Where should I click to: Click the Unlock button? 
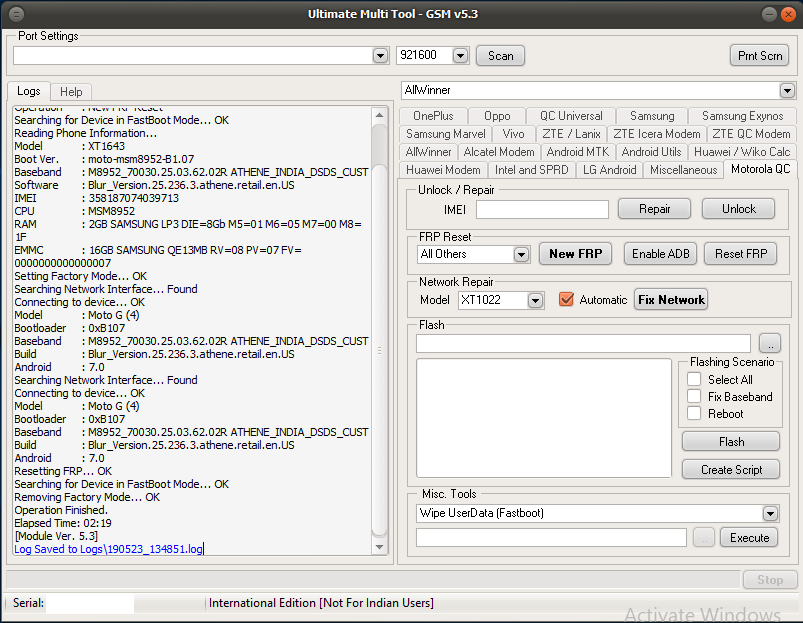click(x=738, y=209)
